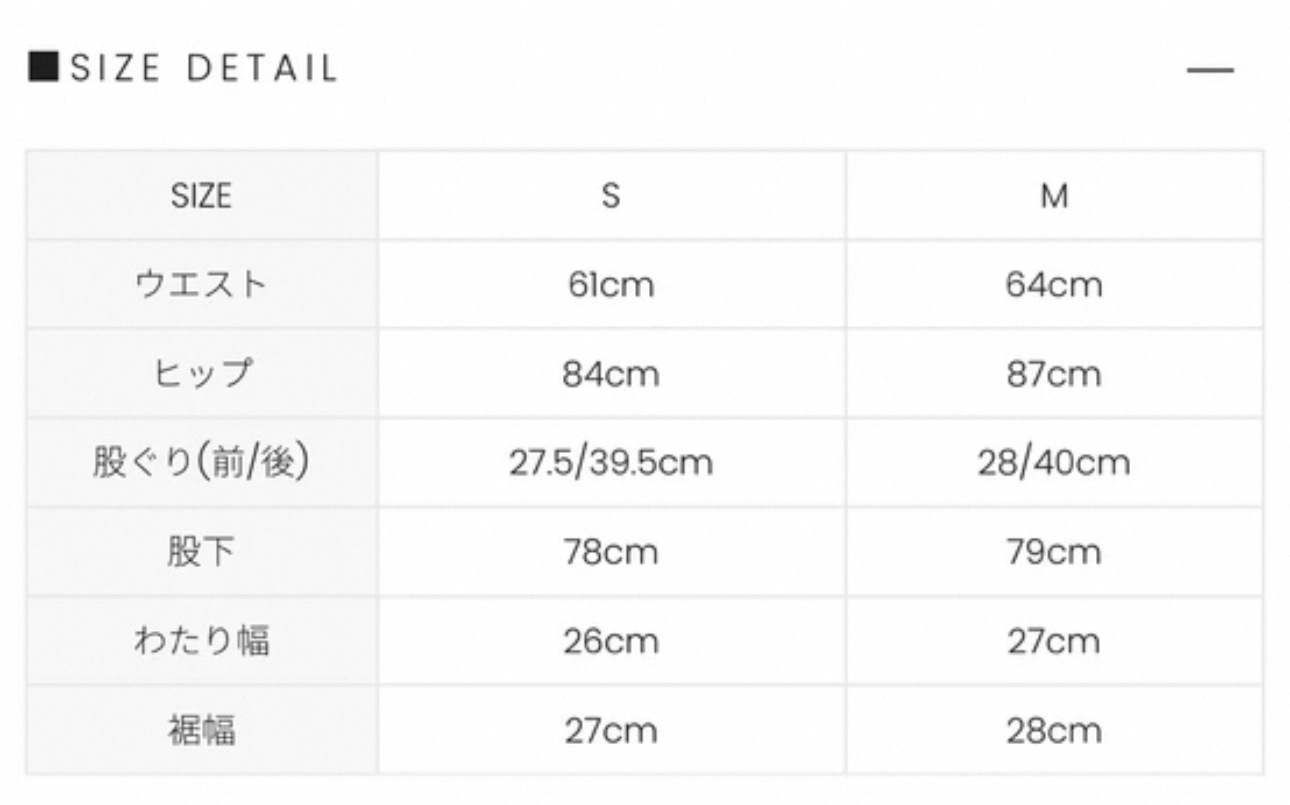The height and width of the screenshot is (805, 1290).
Task: Select the S size column header
Action: point(611,195)
